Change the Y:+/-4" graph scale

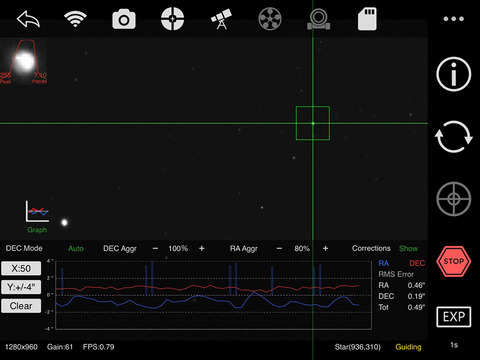[21, 287]
